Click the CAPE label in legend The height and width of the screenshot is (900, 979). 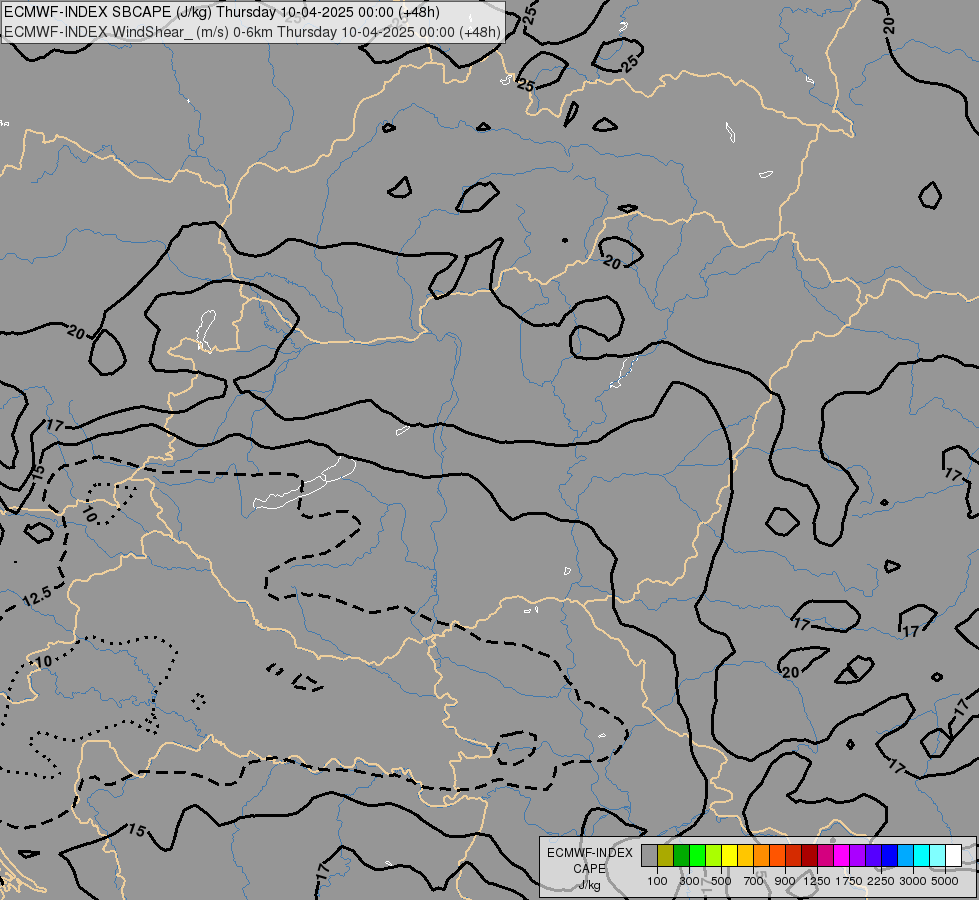pyautogui.click(x=589, y=869)
